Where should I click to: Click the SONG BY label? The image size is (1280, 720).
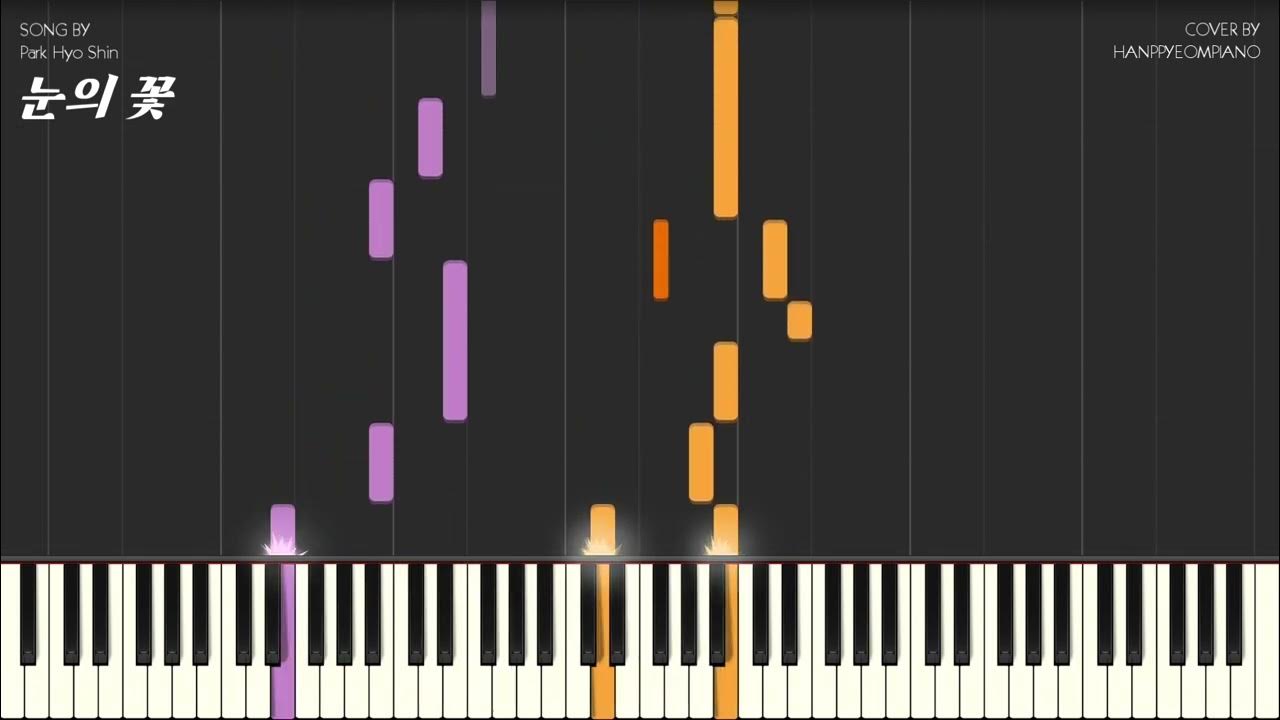click(54, 30)
